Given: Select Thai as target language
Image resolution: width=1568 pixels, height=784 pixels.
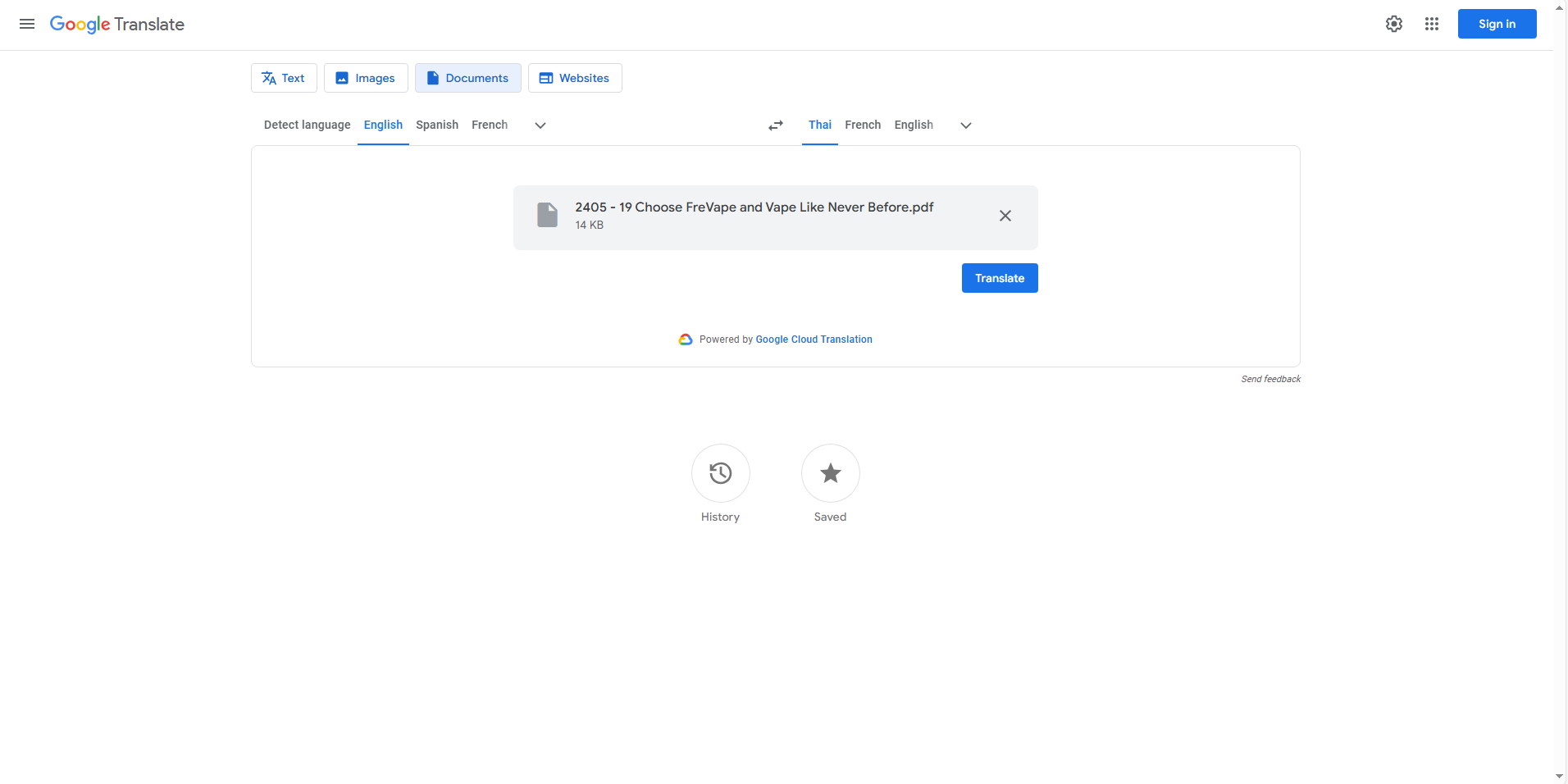Looking at the screenshot, I should [x=819, y=125].
